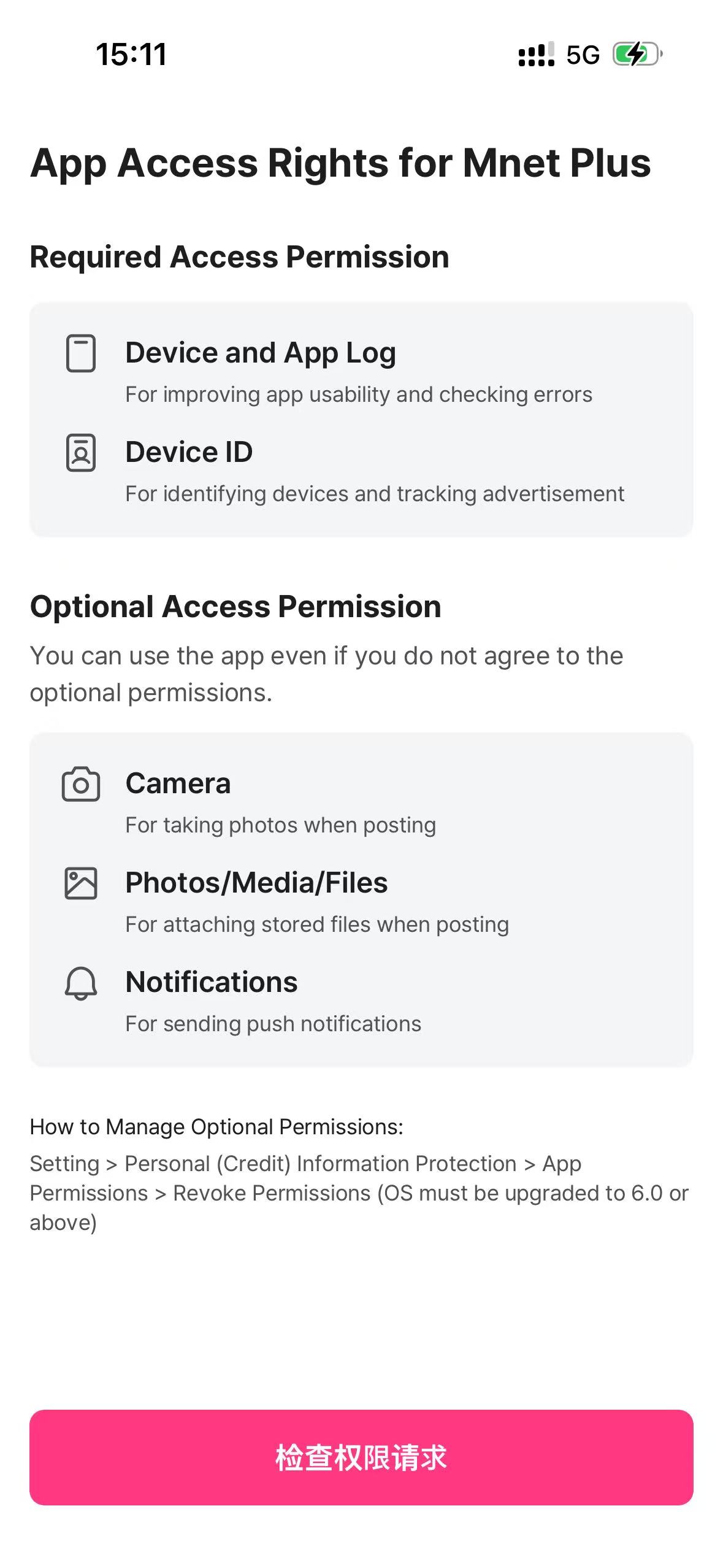Select the Photos/Media/Files permission title
Image resolution: width=723 pixels, height=1568 pixels.
pos(256,883)
